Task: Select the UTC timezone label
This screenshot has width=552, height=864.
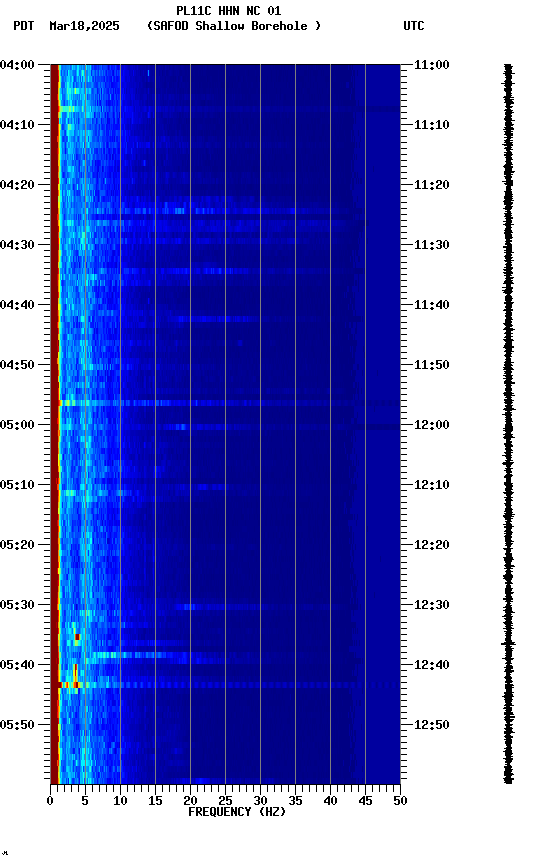Action: click(x=414, y=26)
